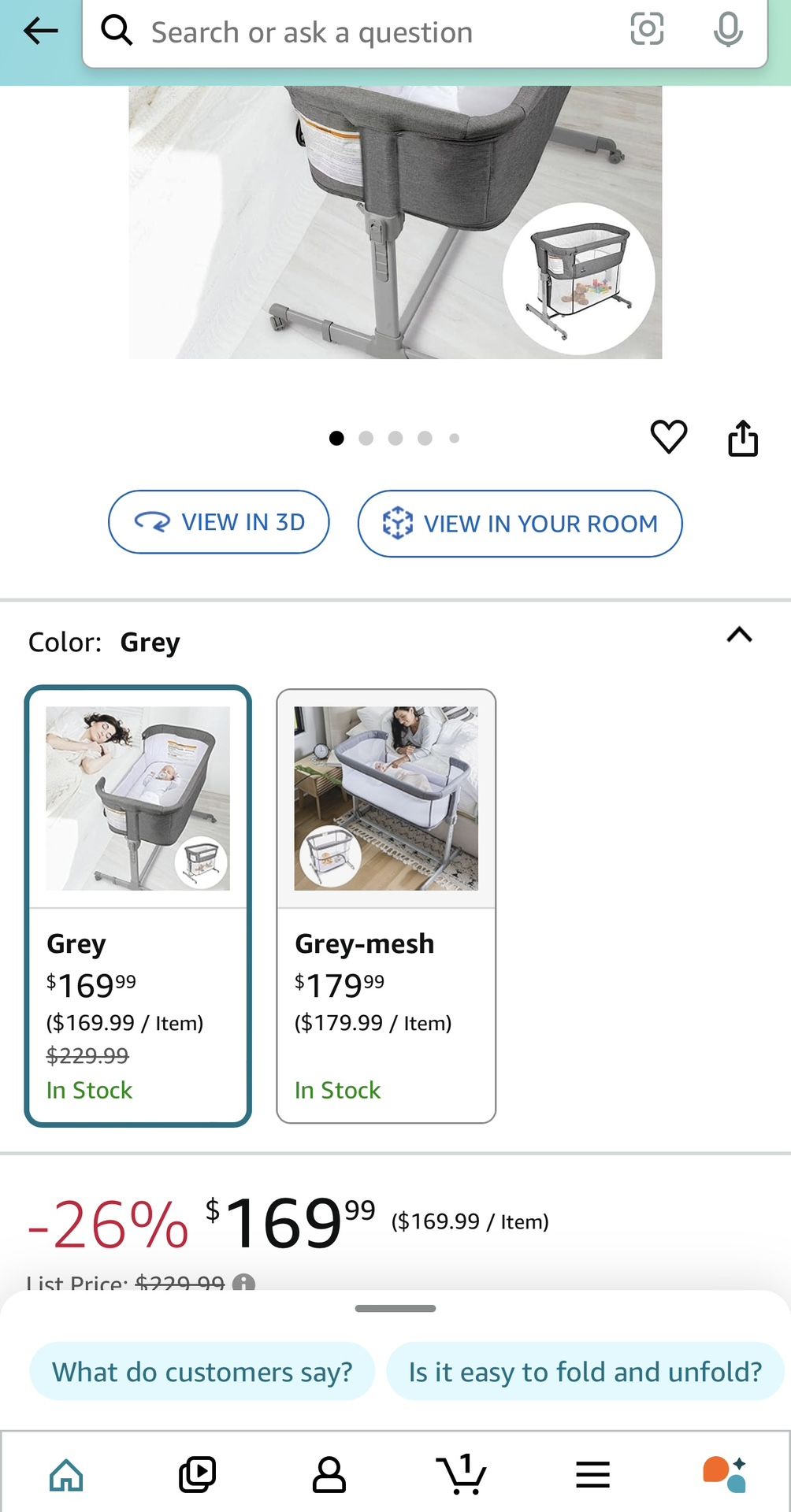Tap the microphone voice search icon

(x=727, y=30)
